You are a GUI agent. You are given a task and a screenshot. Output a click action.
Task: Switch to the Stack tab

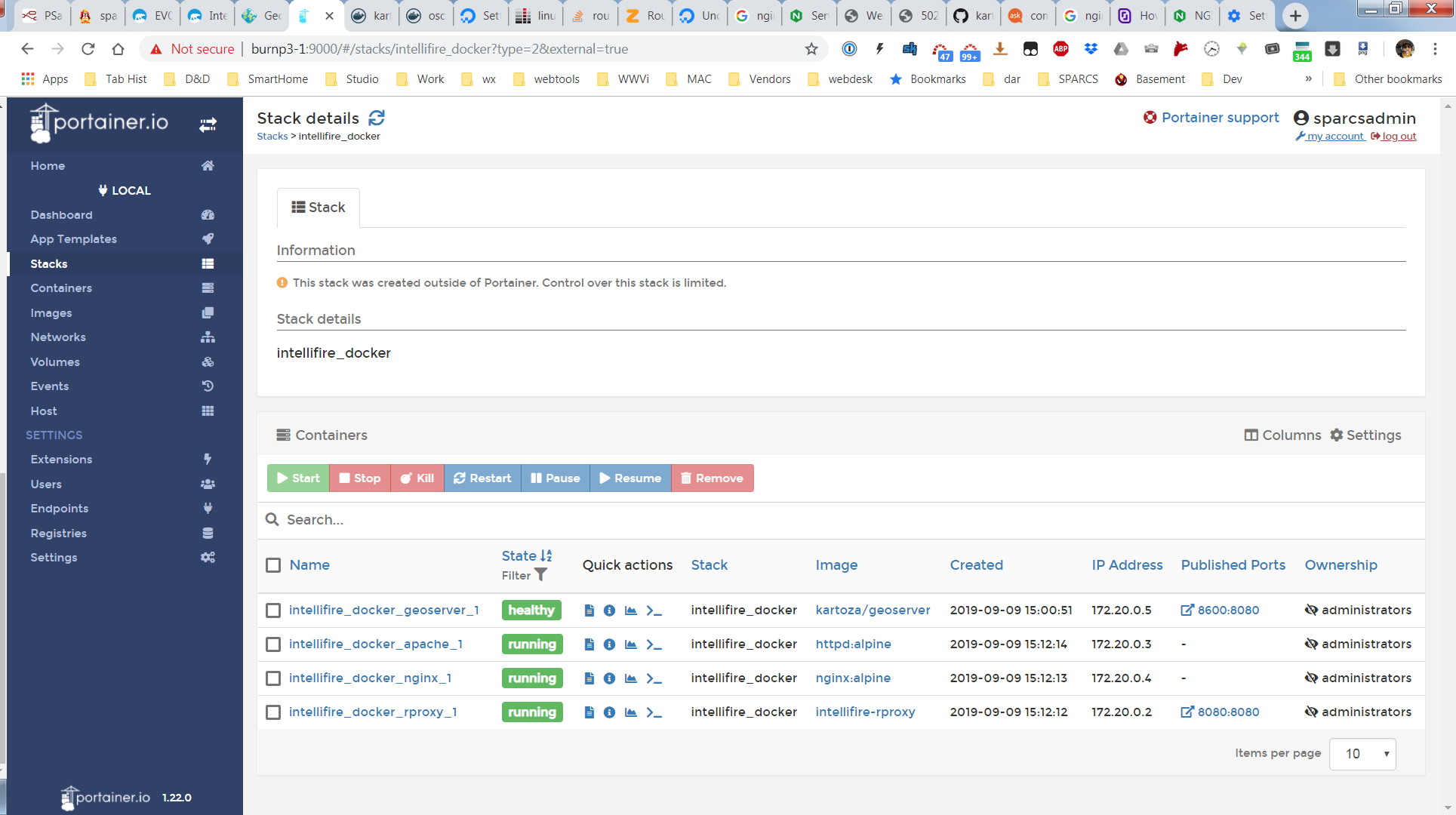pyautogui.click(x=318, y=207)
